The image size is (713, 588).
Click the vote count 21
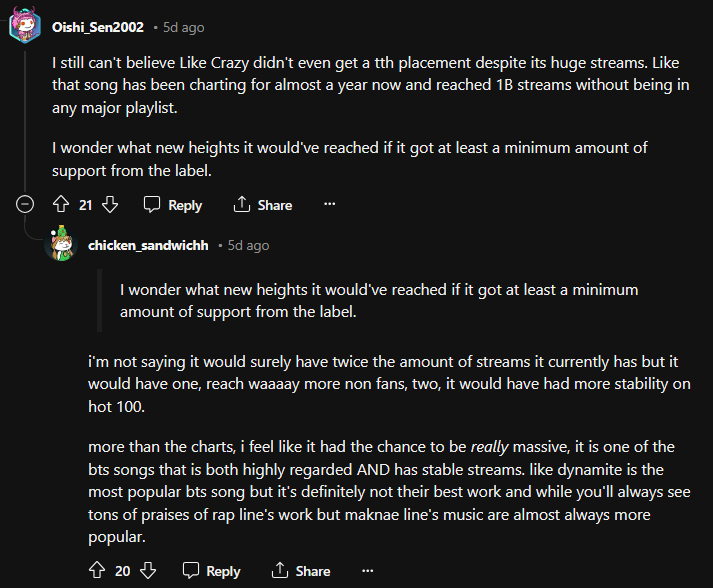tap(85, 205)
